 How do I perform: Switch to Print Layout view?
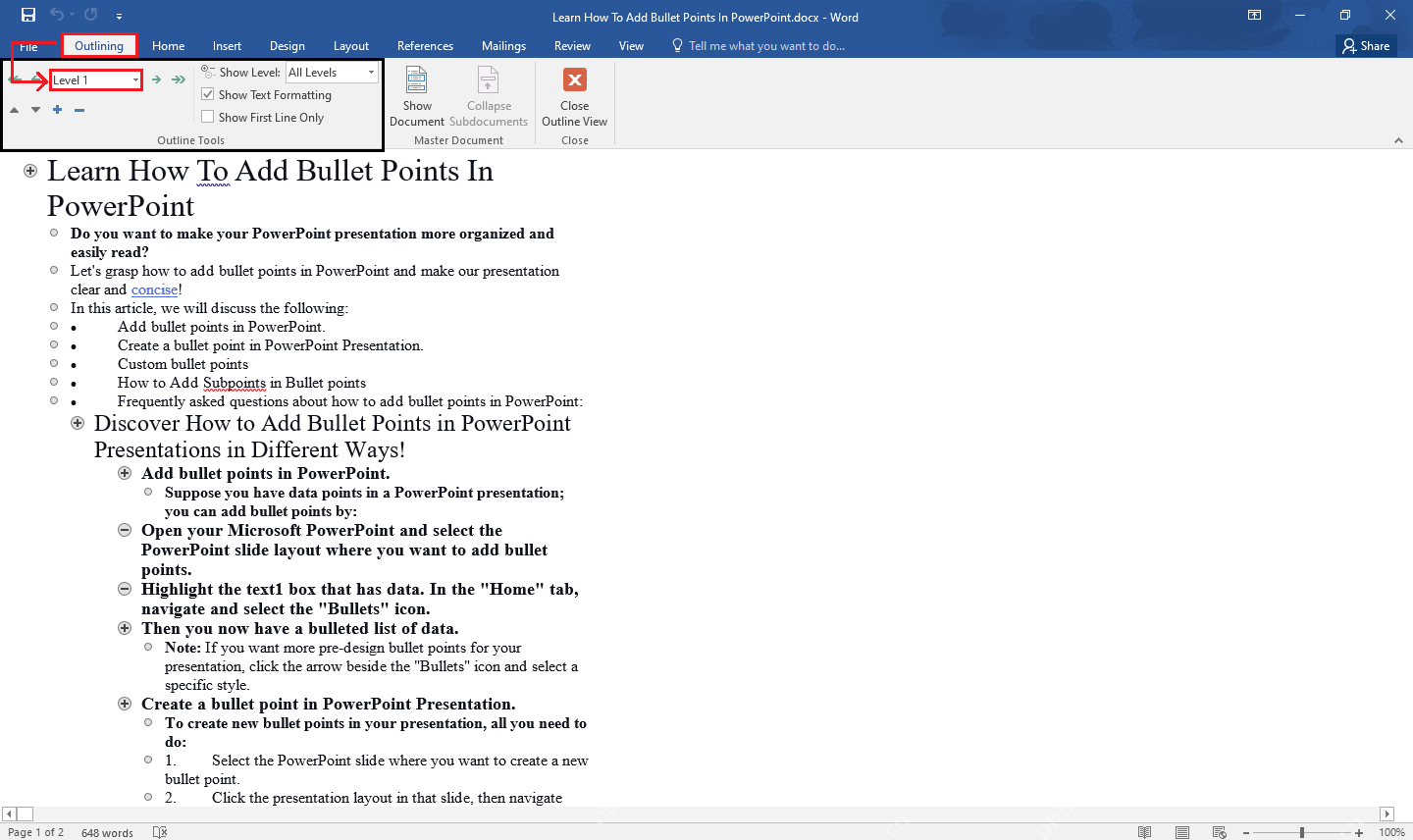(x=1182, y=832)
